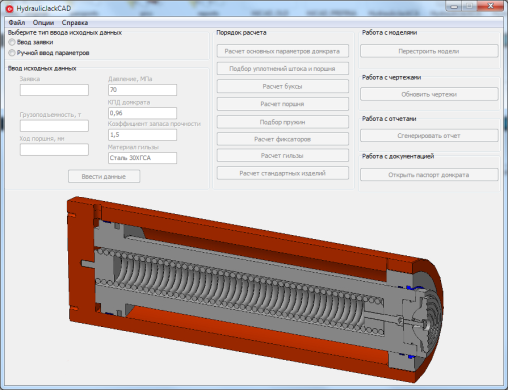
Task: Click the Грузоподъемность input field
Action: pyautogui.click(x=54, y=126)
